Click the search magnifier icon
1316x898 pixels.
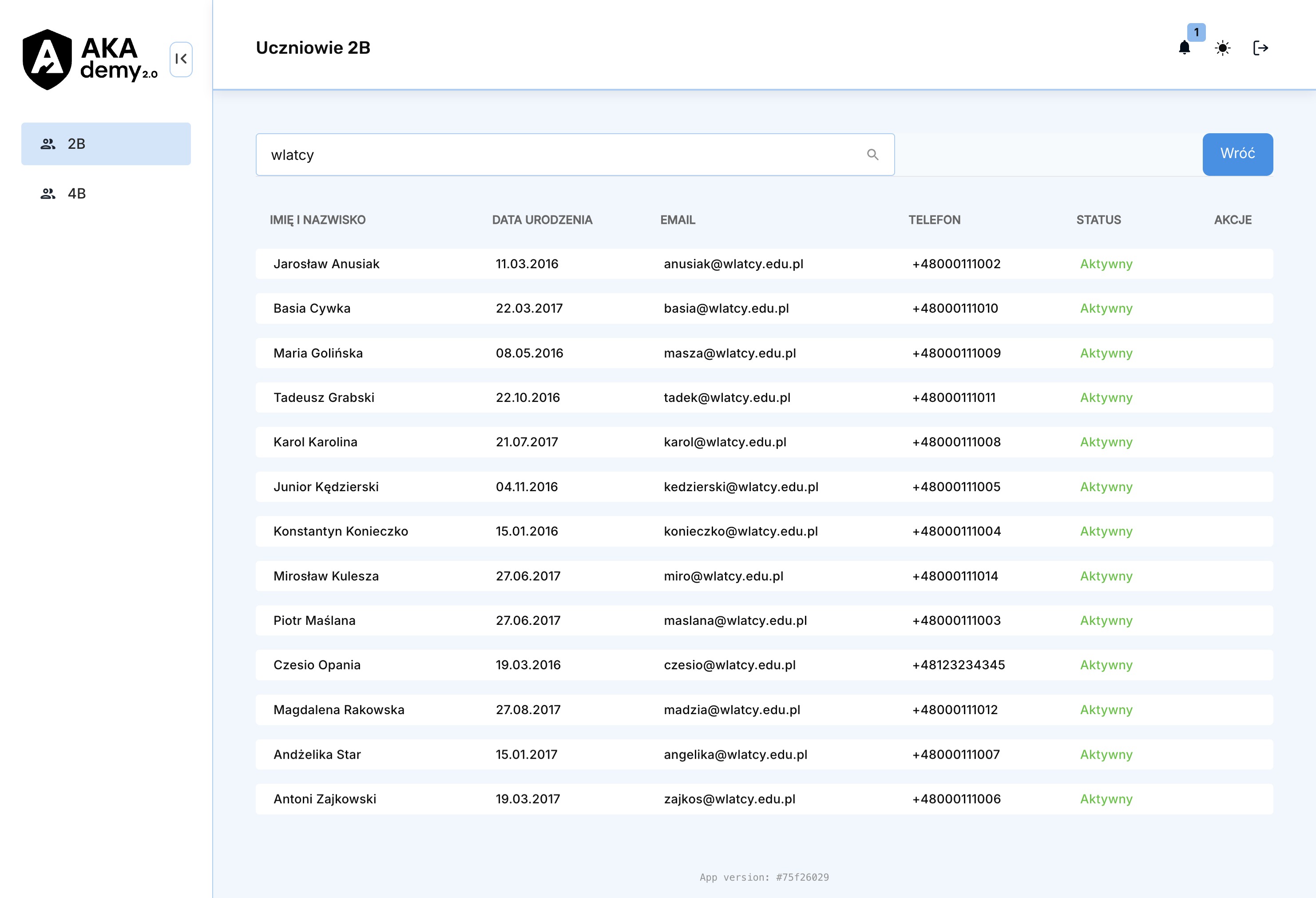tap(872, 155)
